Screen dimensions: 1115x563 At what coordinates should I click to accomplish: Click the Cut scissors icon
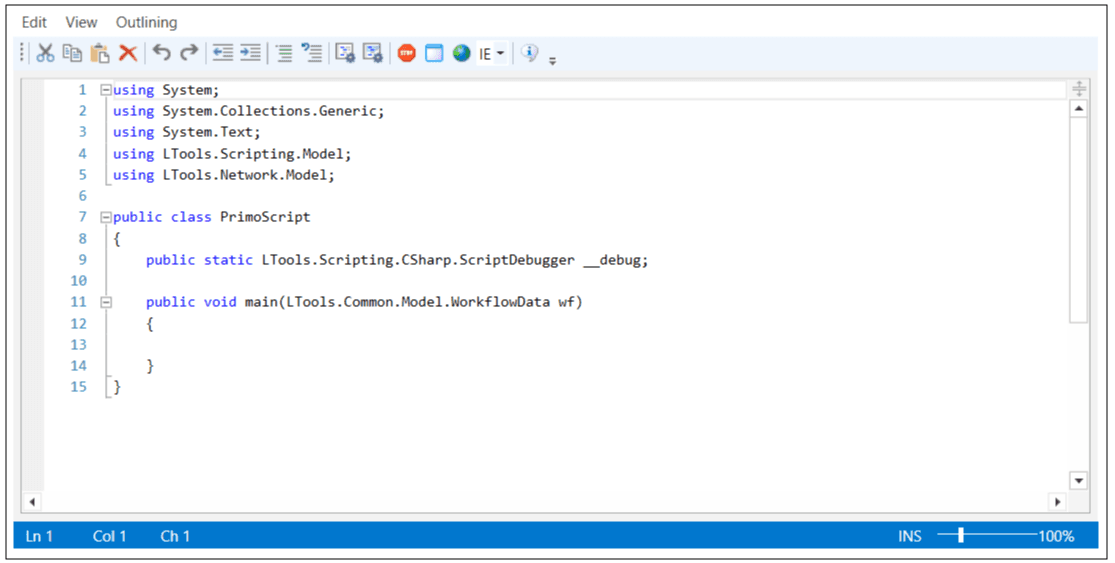[45, 54]
